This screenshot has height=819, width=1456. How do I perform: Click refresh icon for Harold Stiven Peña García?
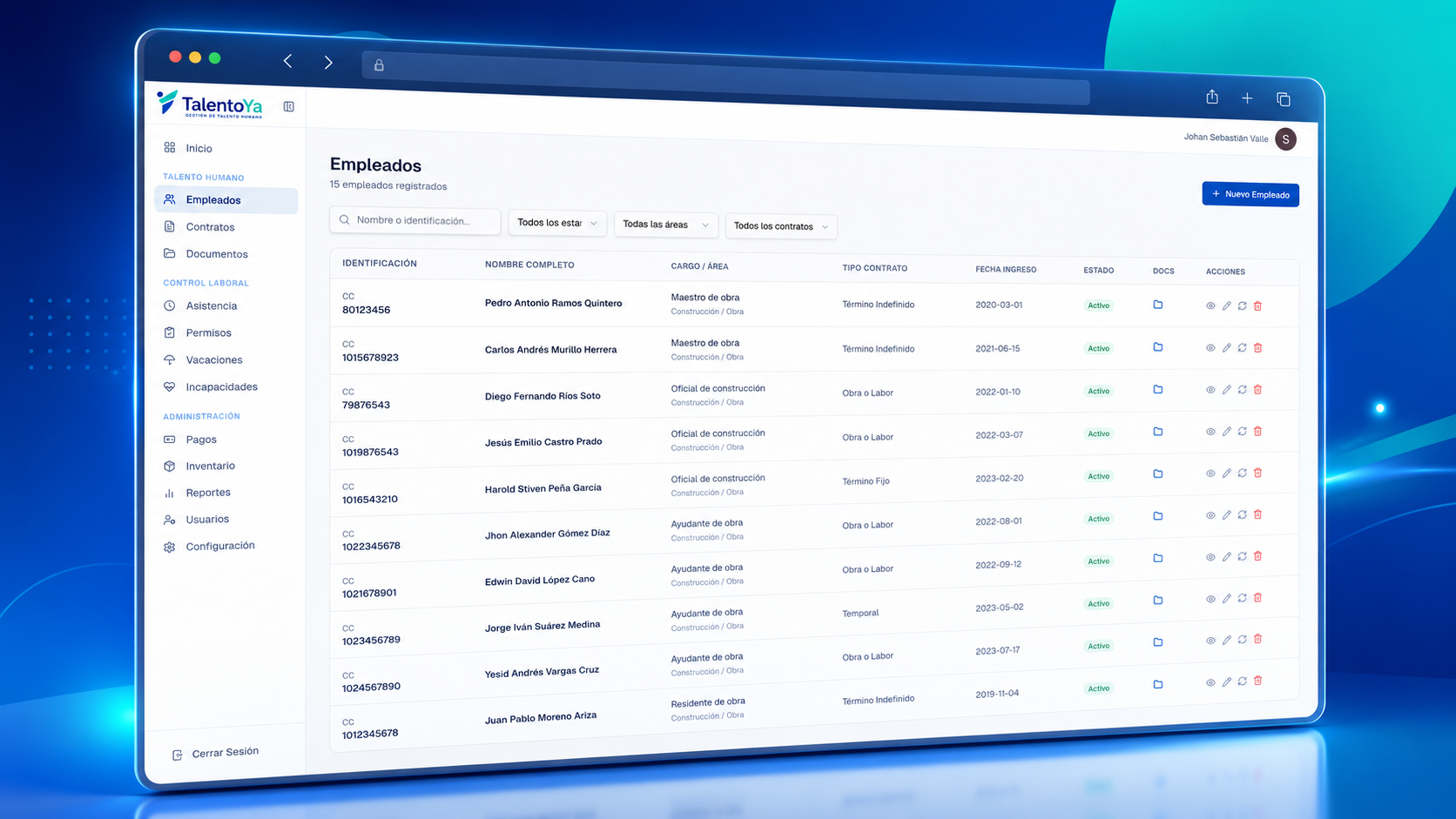coord(1243,473)
